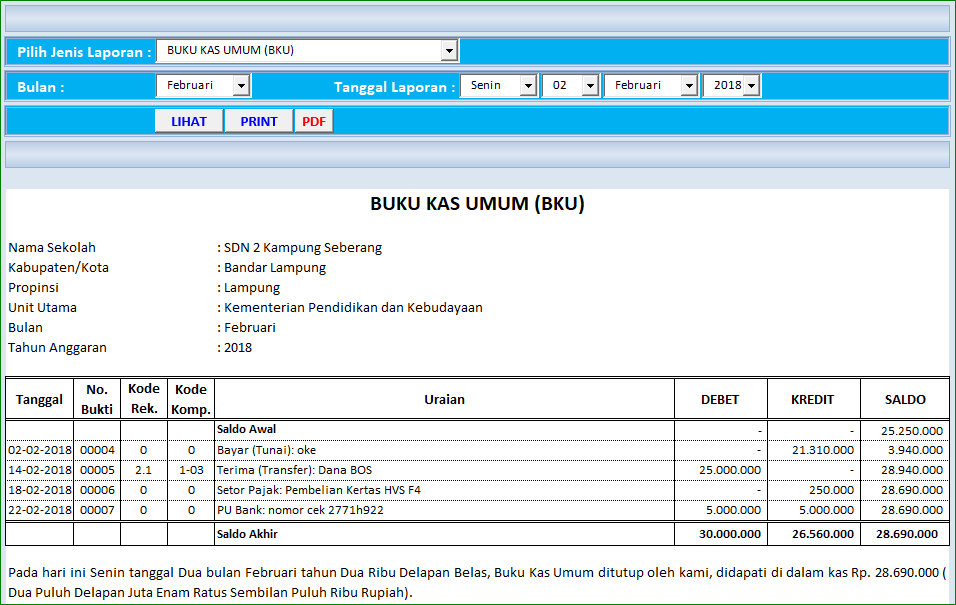The height and width of the screenshot is (605, 956).
Task: Open the Tanggal Laporan Februari month dropdown arrow
Action: (689, 85)
